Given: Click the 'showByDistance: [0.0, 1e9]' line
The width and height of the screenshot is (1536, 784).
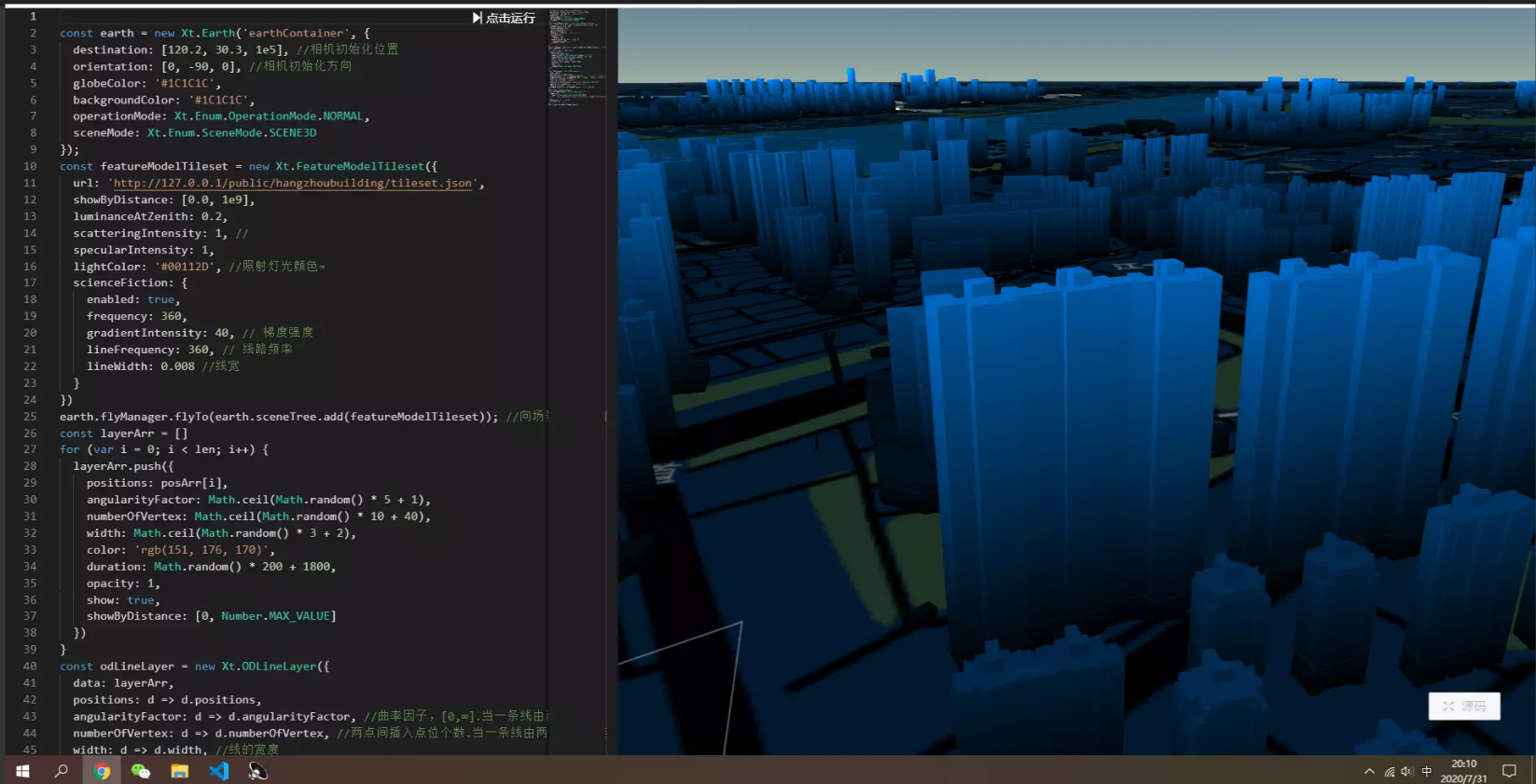Looking at the screenshot, I should 164,200.
